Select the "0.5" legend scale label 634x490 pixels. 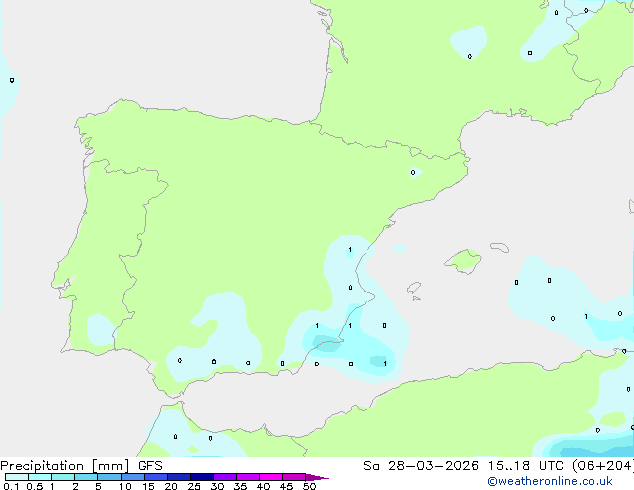pos(34,486)
